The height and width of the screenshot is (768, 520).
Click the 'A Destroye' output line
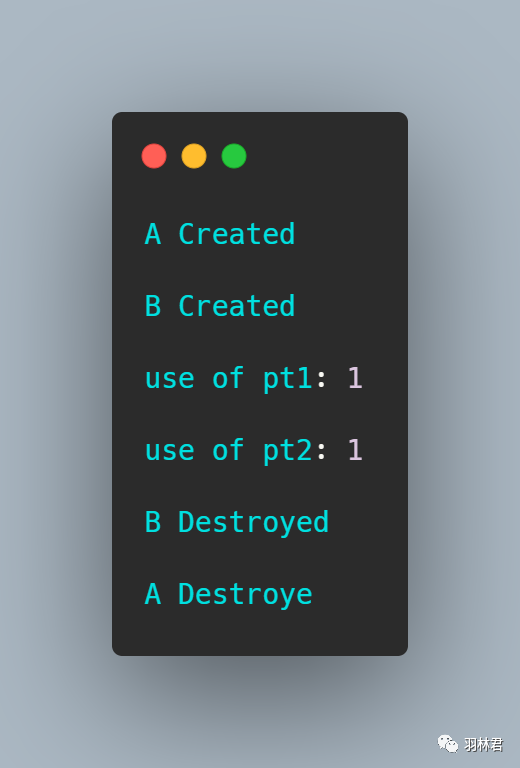tap(229, 595)
